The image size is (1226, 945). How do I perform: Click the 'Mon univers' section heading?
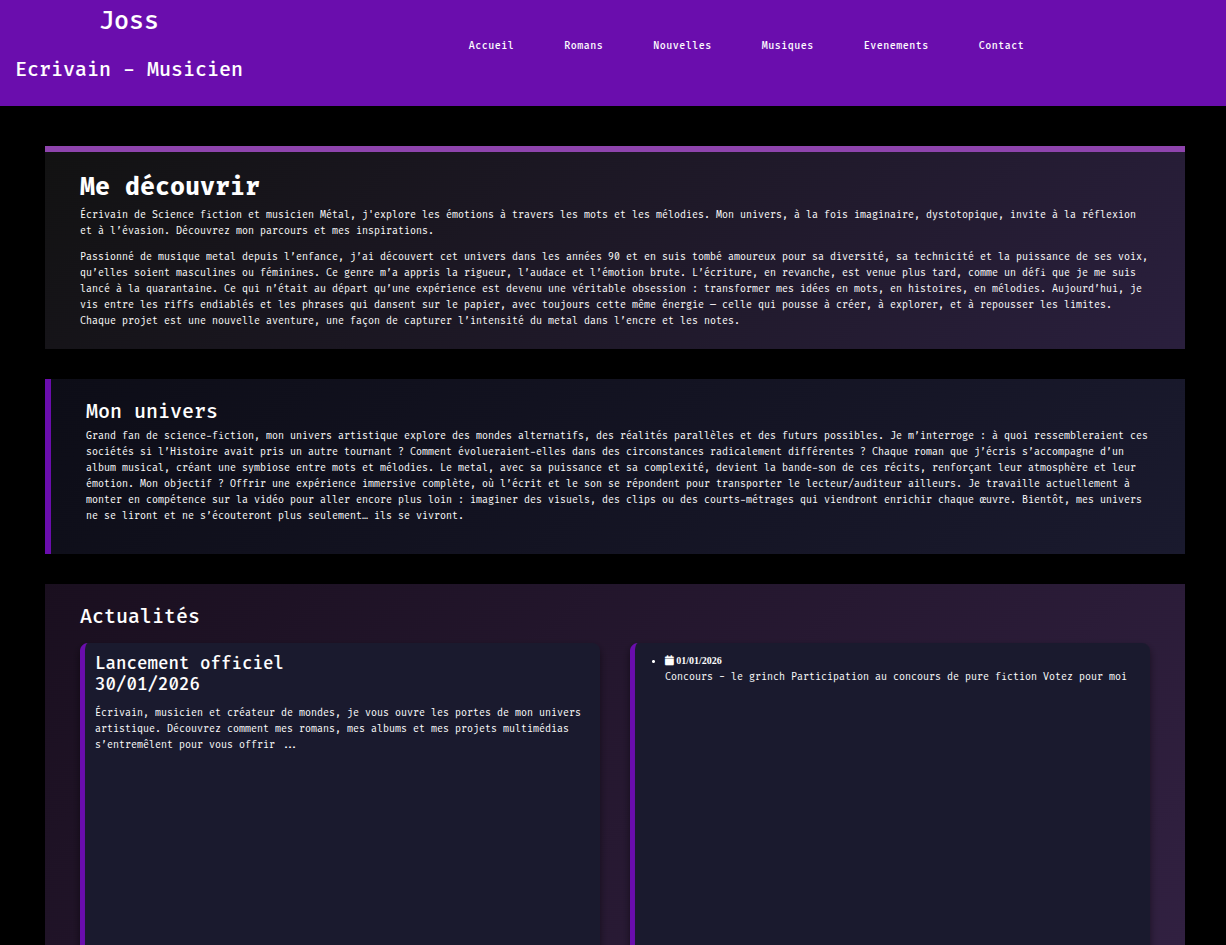point(152,410)
